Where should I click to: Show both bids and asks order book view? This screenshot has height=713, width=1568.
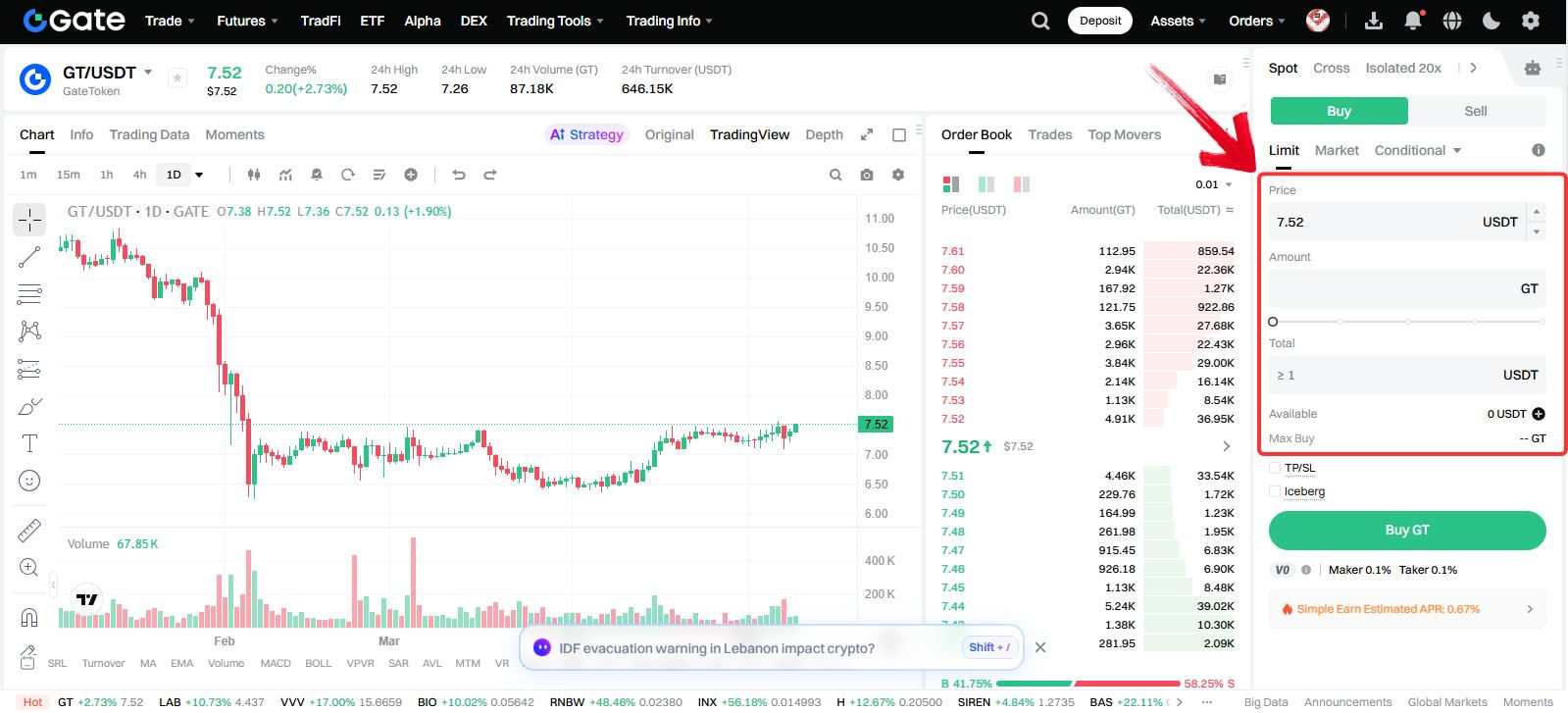tap(951, 184)
